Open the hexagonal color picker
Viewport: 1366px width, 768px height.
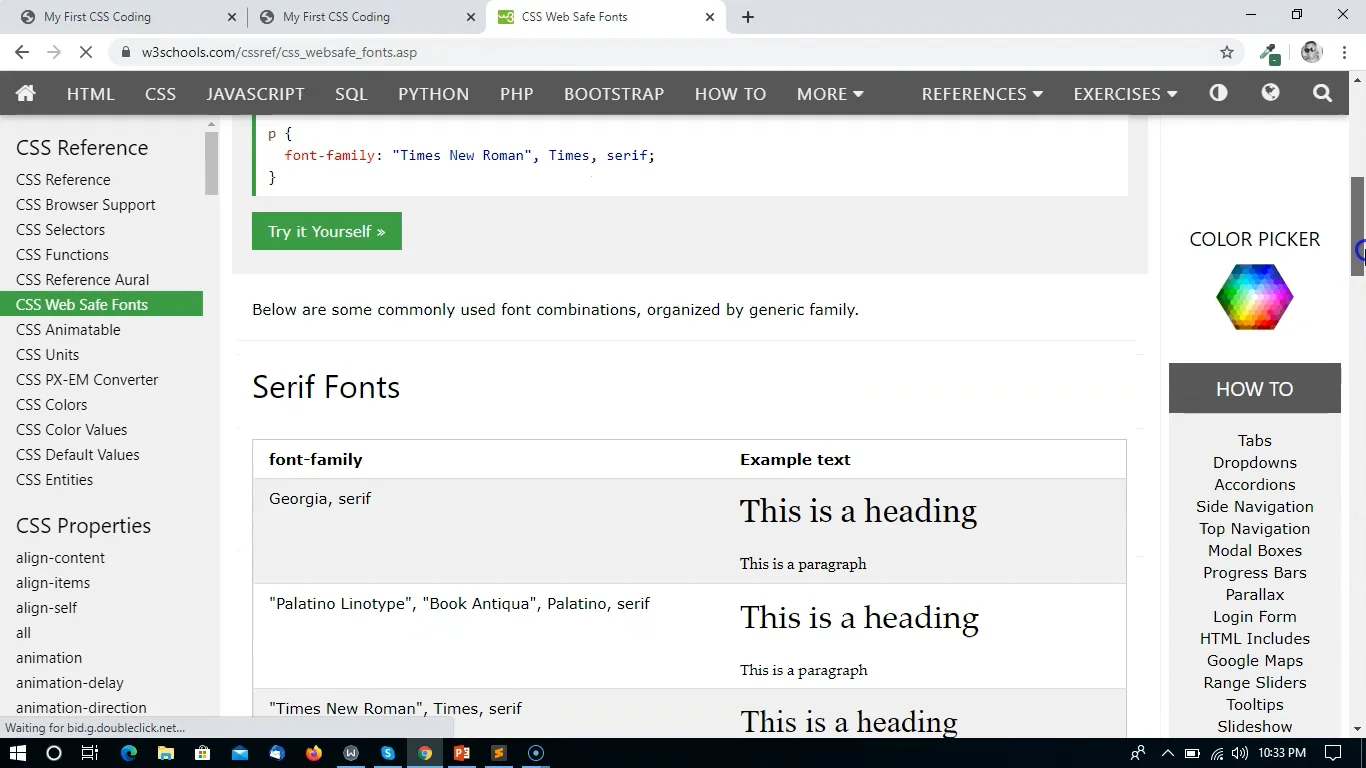(1254, 297)
